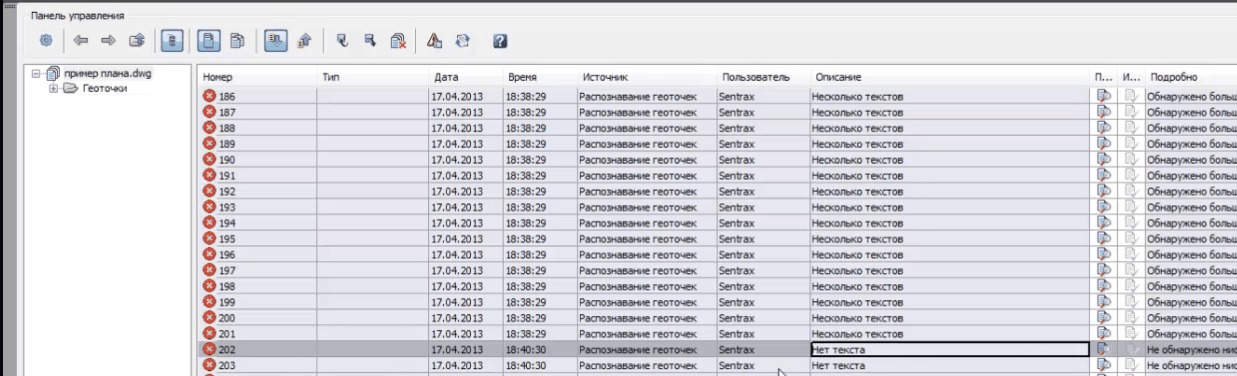Image resolution: width=1237 pixels, height=376 pixels.
Task: Click the refresh arrows icon
Action: (x=463, y=41)
